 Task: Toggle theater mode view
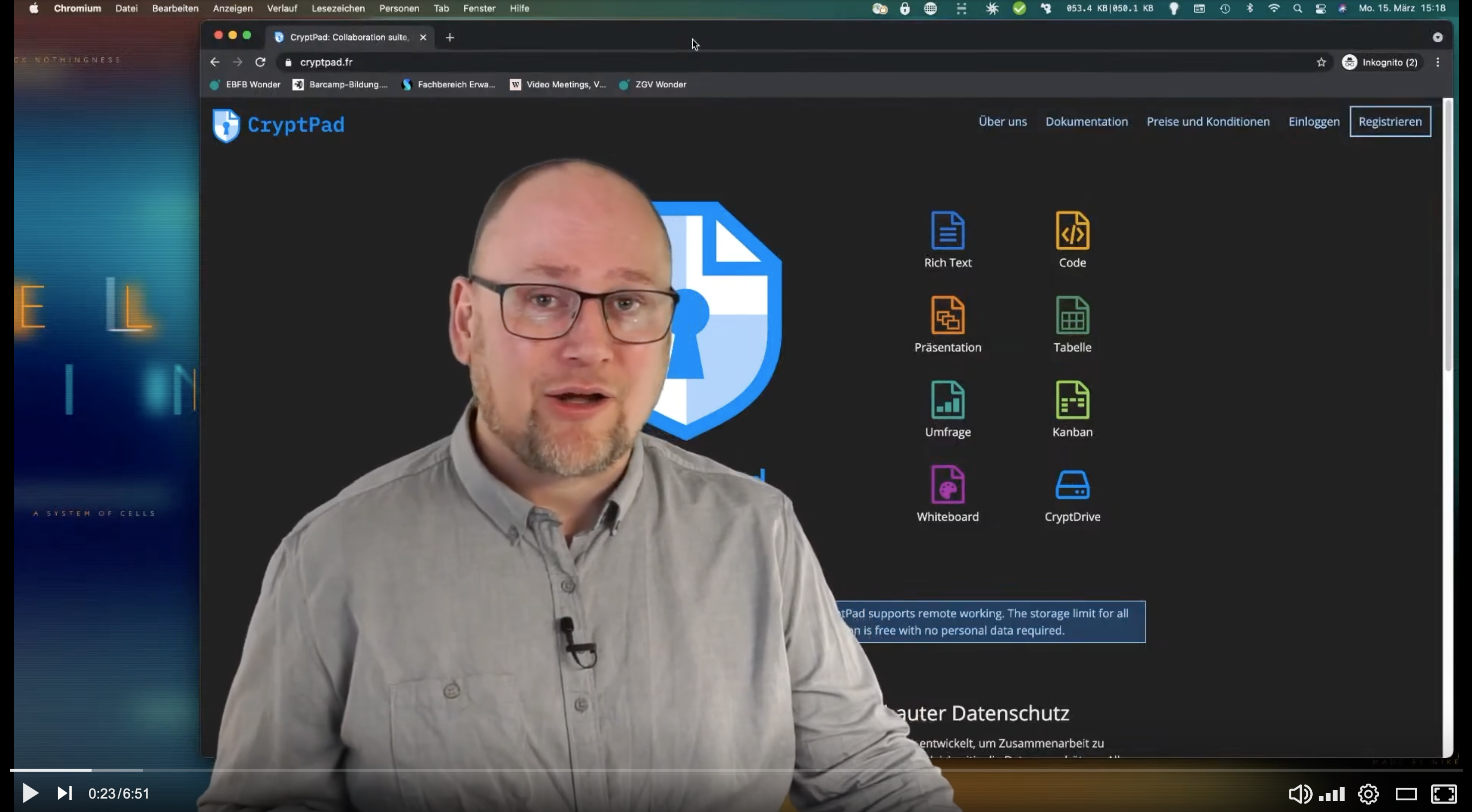click(x=1406, y=793)
